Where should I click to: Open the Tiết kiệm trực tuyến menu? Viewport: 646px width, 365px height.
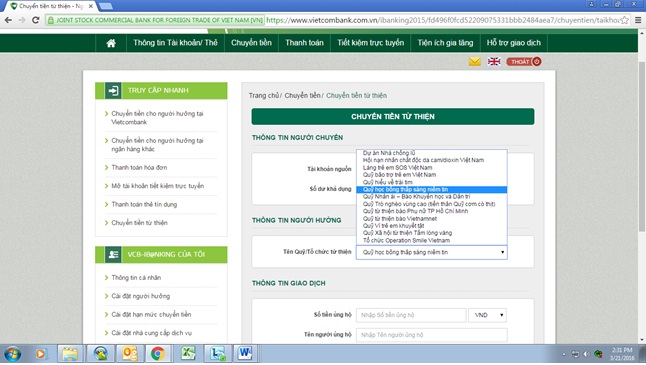click(370, 43)
